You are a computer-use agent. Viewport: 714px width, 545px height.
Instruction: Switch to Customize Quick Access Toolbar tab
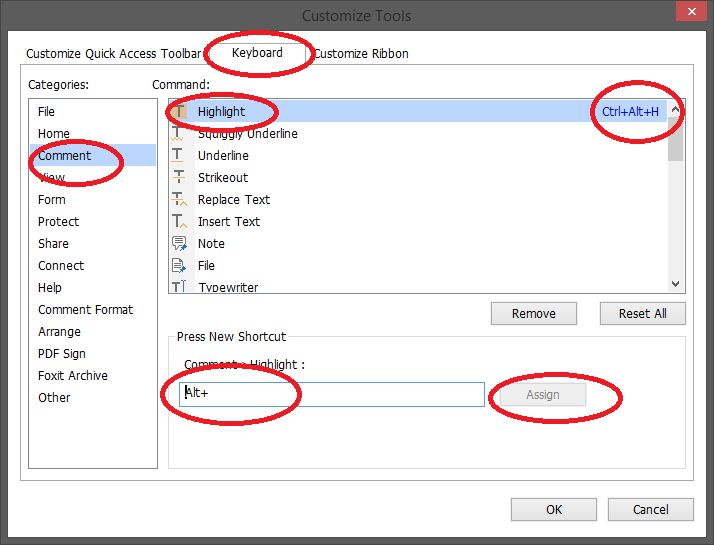pos(113,54)
